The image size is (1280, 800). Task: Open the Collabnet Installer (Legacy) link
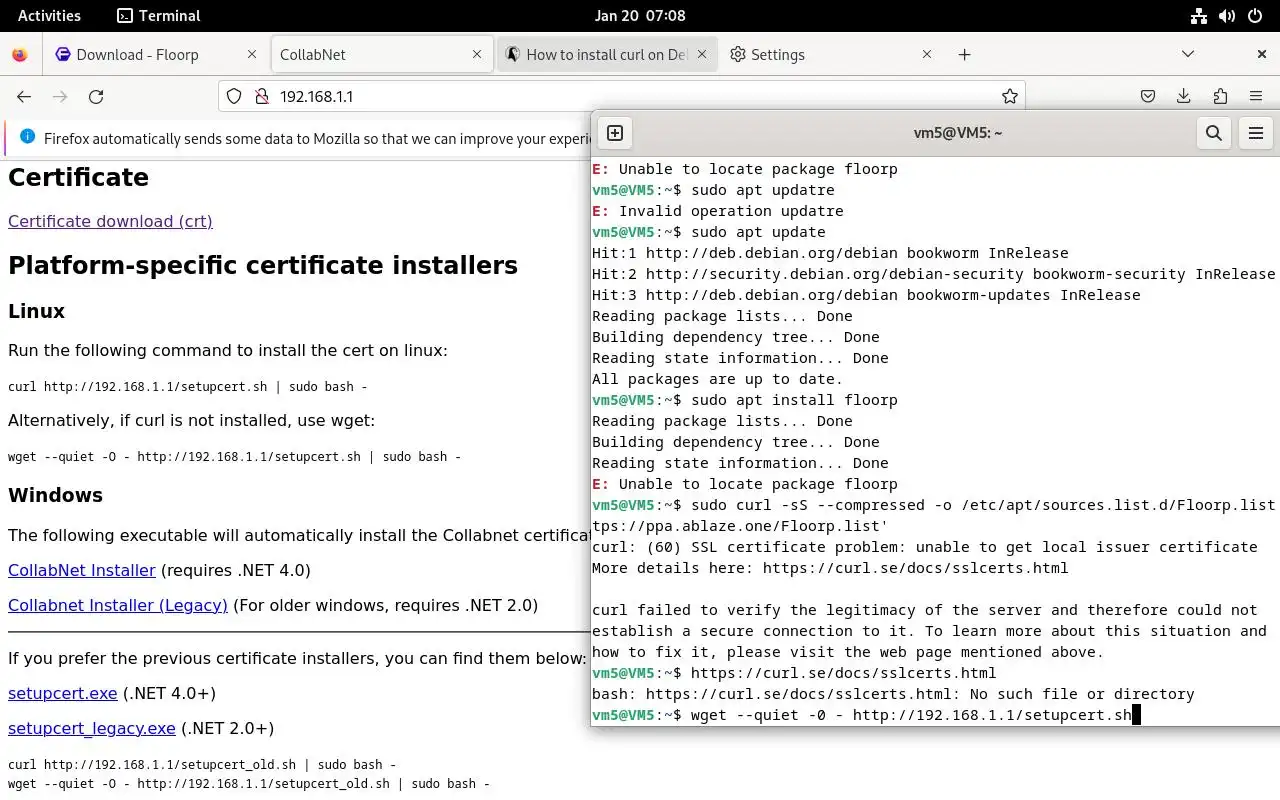pyautogui.click(x=118, y=605)
